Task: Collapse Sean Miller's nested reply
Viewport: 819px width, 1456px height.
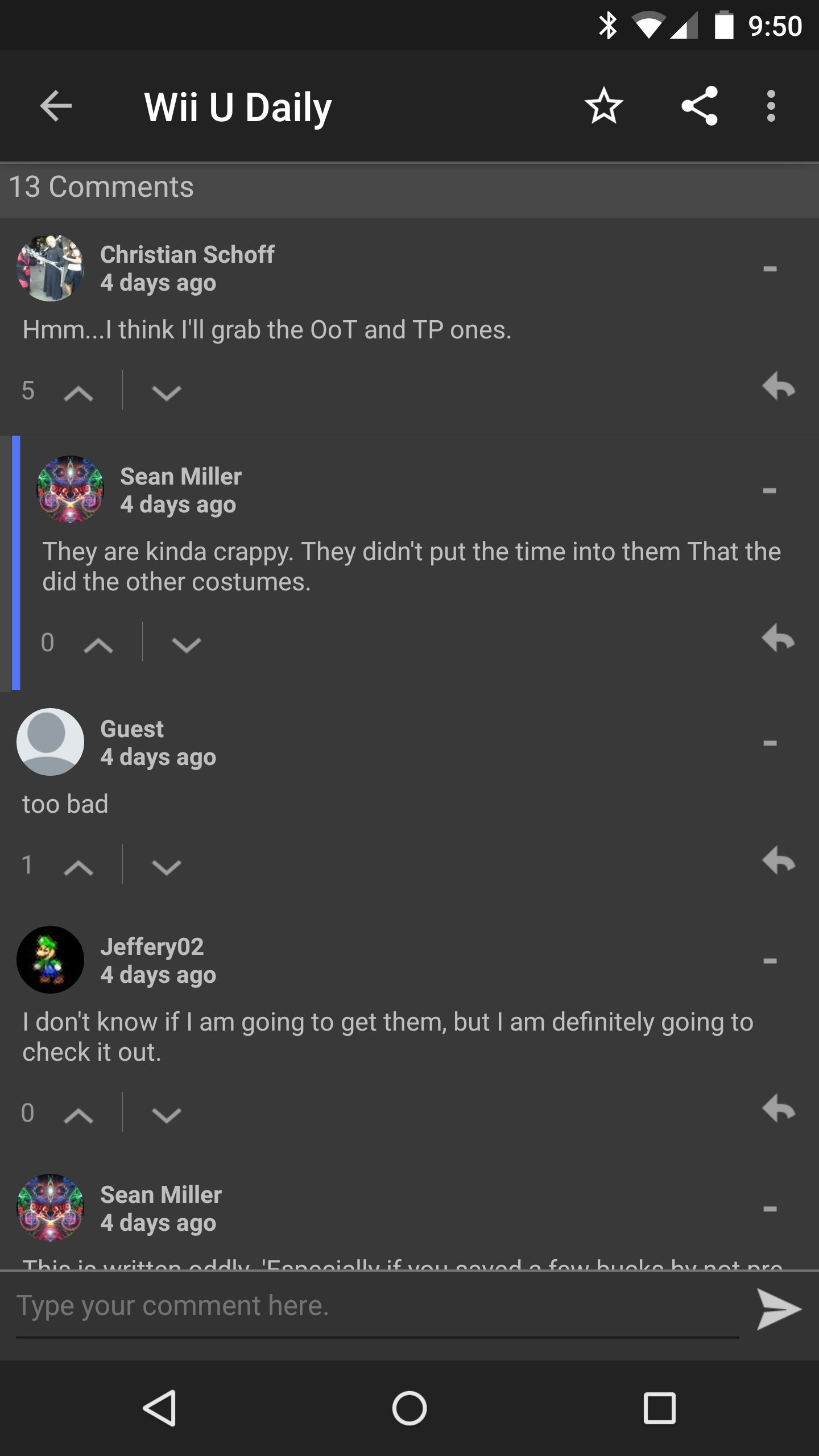Action: pyautogui.click(x=770, y=490)
